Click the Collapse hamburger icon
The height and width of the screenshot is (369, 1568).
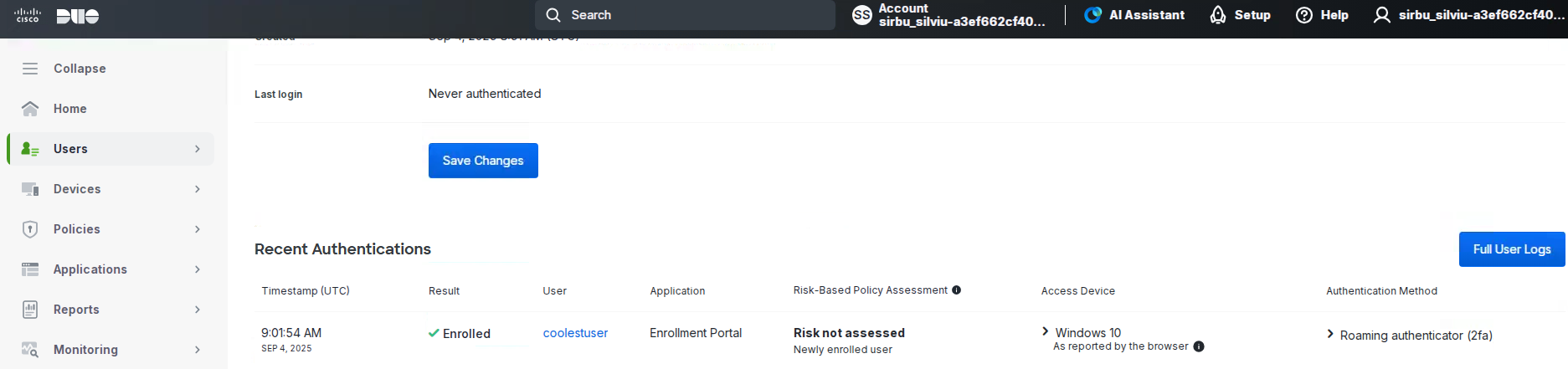[x=30, y=69]
